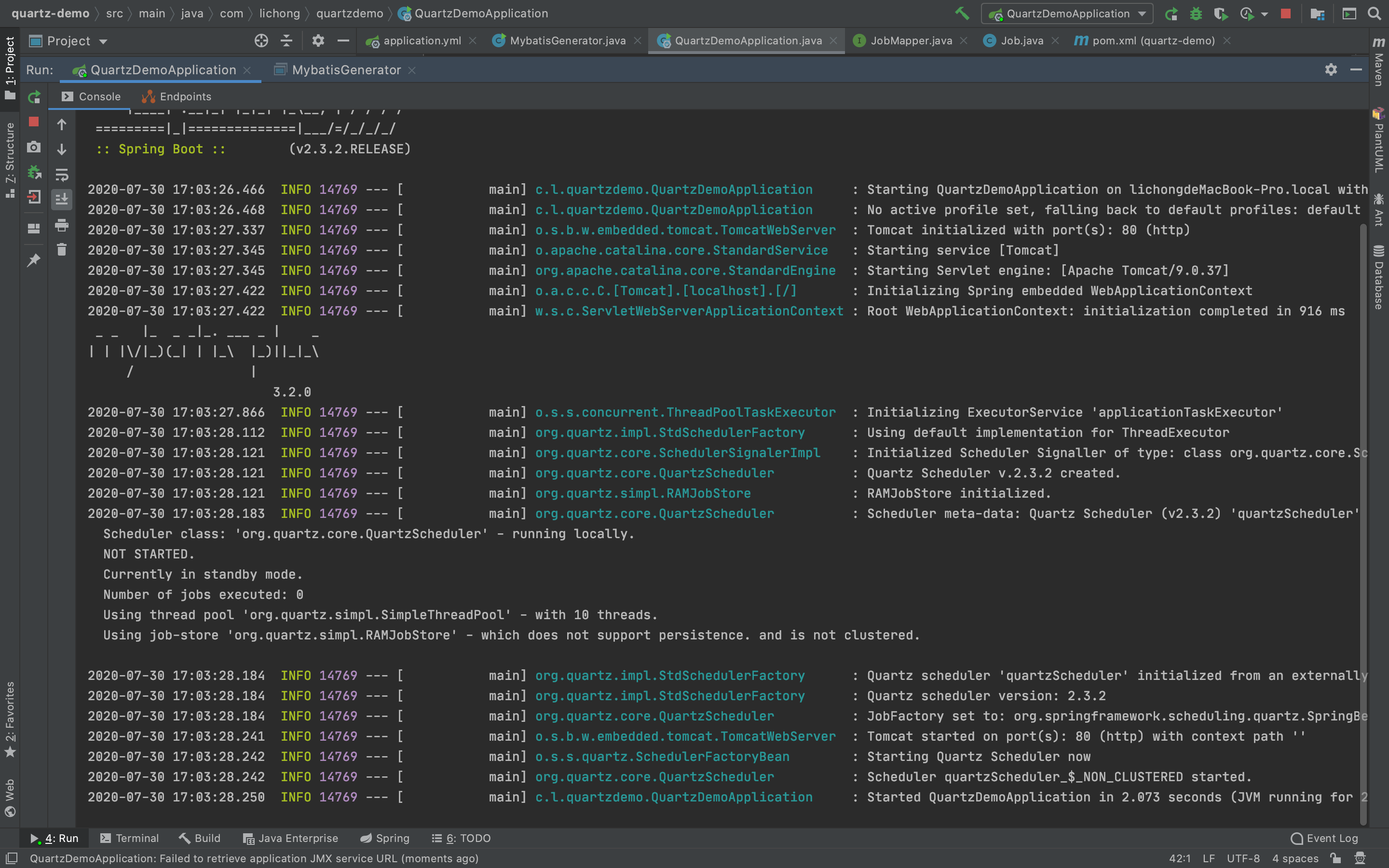Open the profiler run options dropdown arrow

click(1265, 14)
